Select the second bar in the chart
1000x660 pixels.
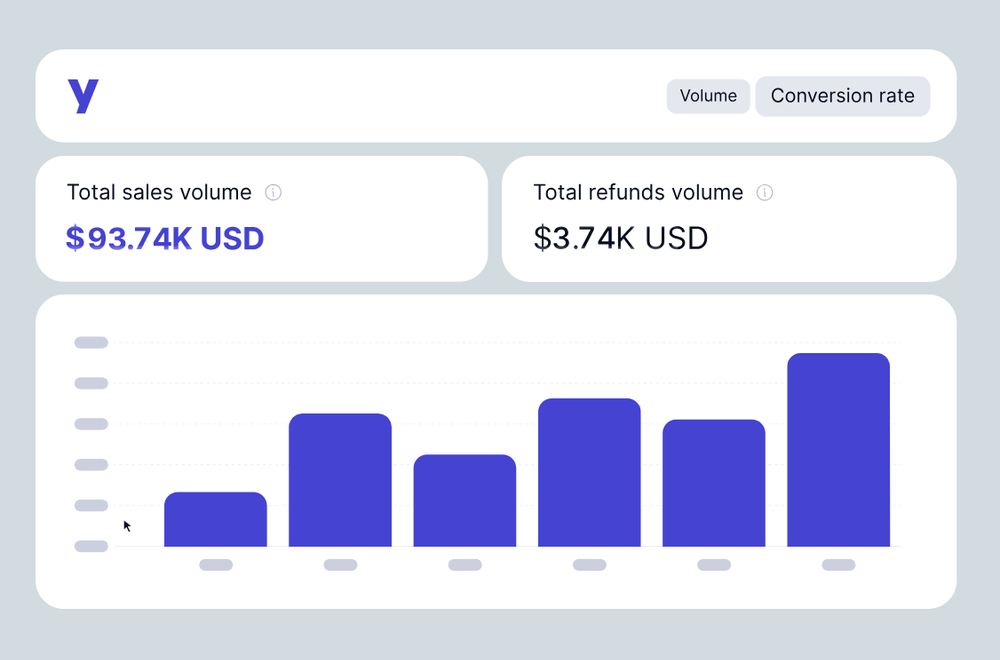tap(340, 480)
